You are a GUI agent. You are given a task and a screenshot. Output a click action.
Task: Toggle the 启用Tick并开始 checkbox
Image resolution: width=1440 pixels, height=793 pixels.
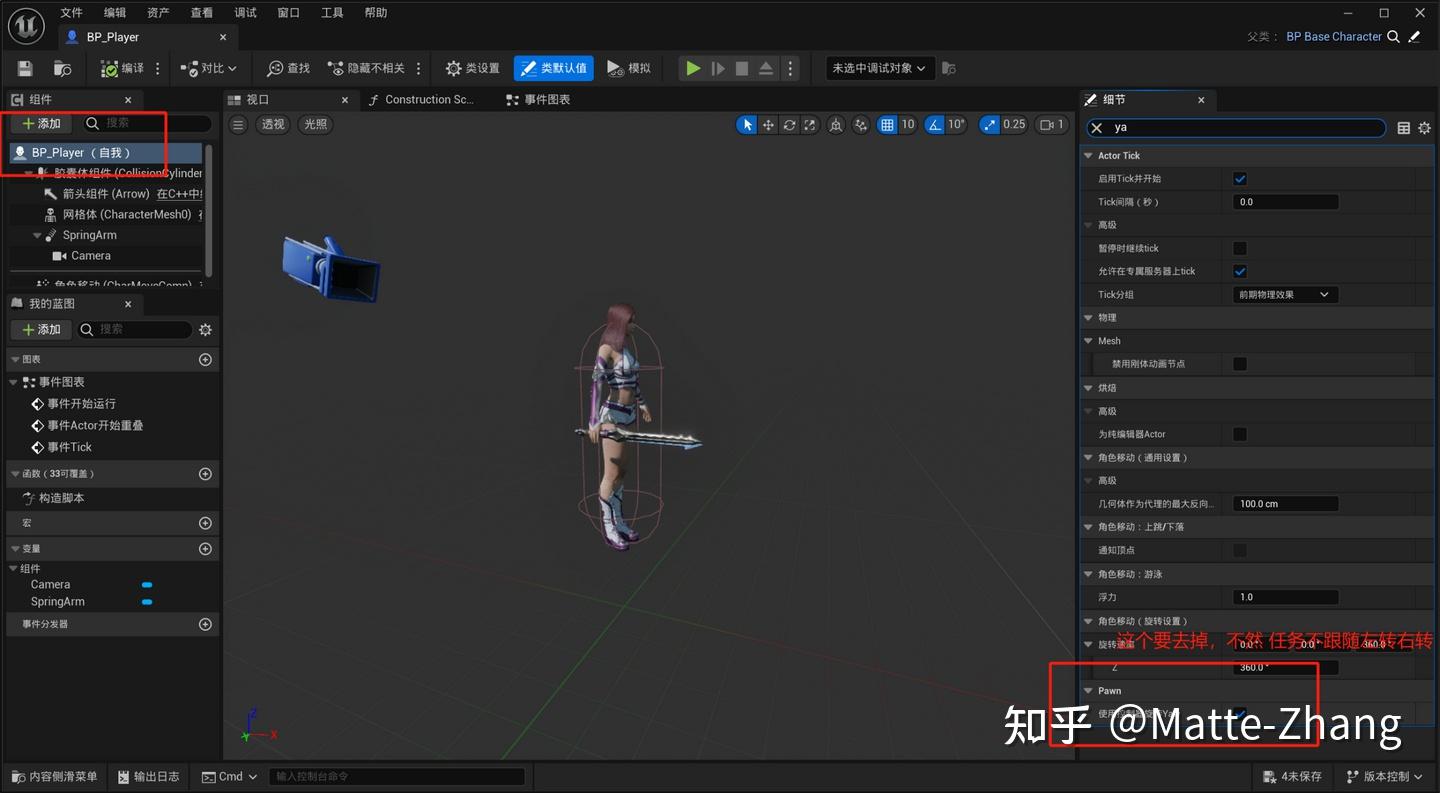[x=1240, y=179]
